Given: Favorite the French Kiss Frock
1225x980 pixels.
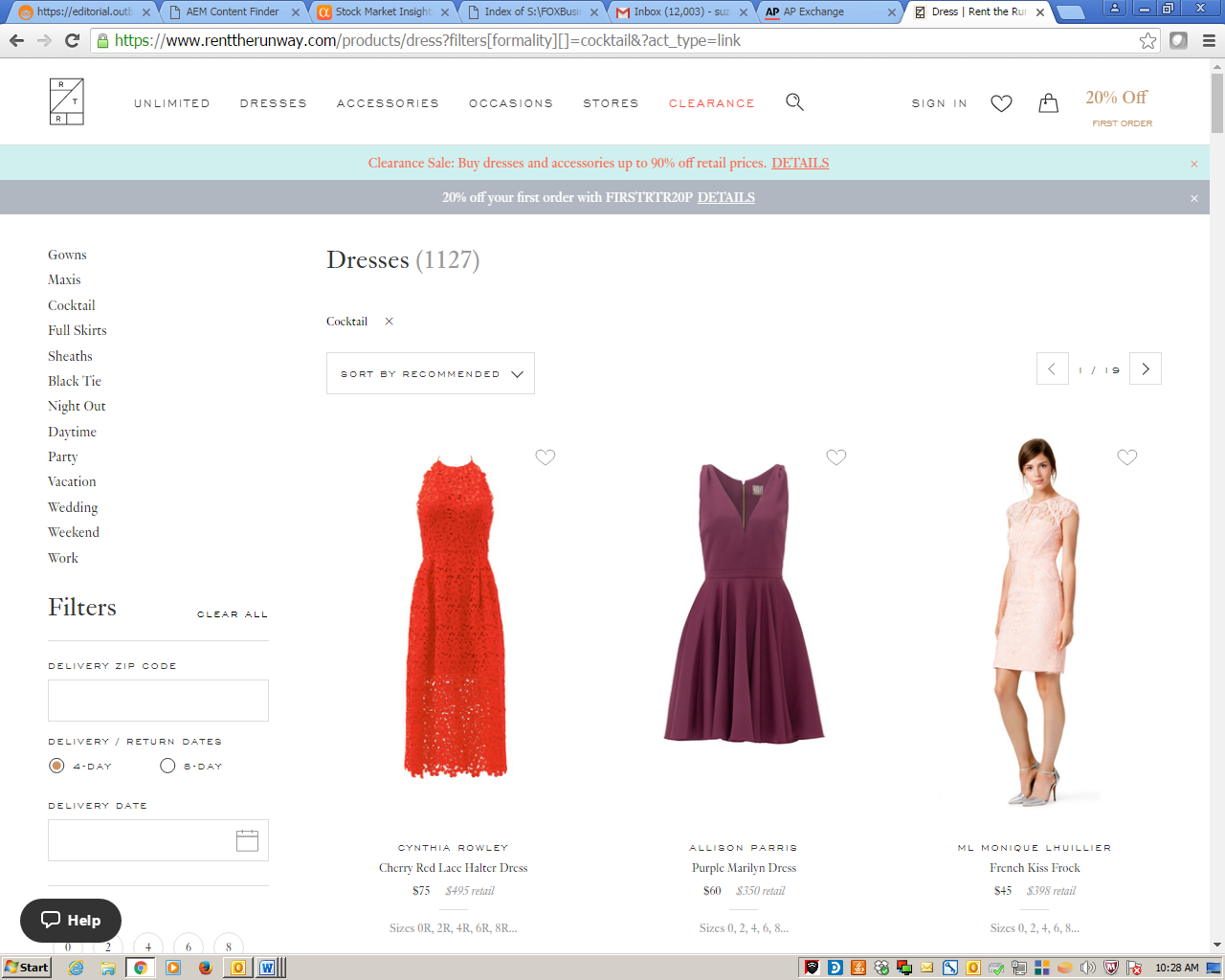Looking at the screenshot, I should pyautogui.click(x=1127, y=457).
